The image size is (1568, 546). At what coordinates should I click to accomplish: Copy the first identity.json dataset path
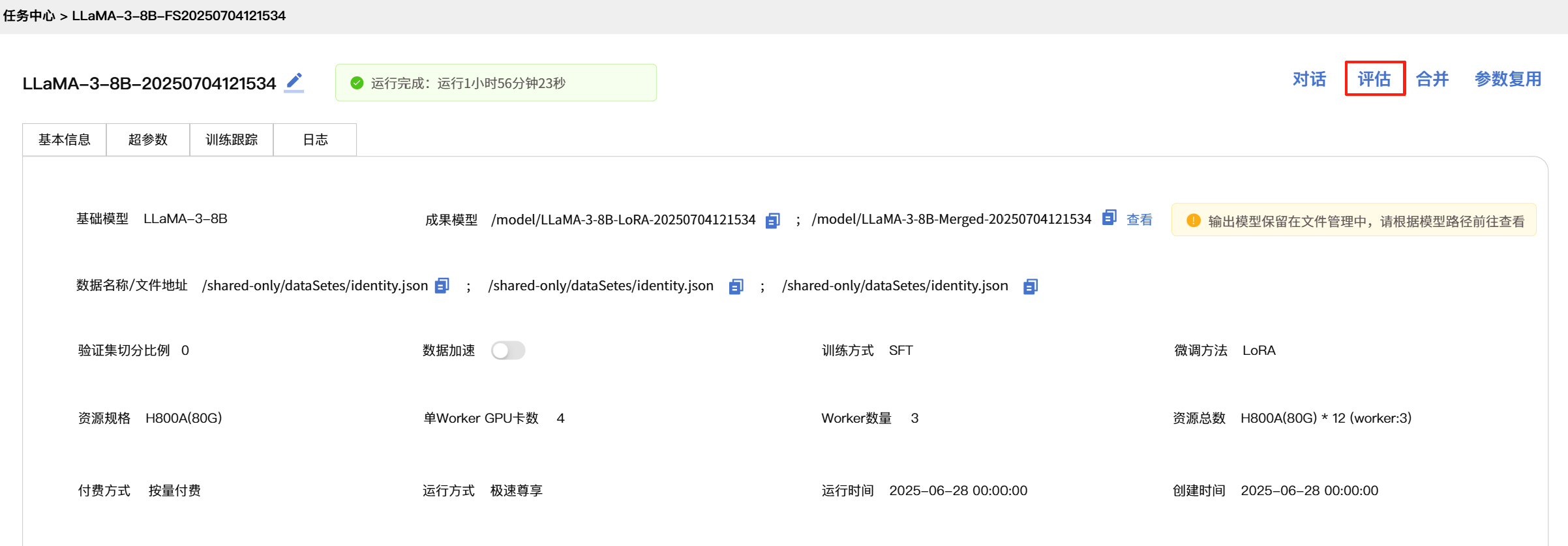click(442, 286)
